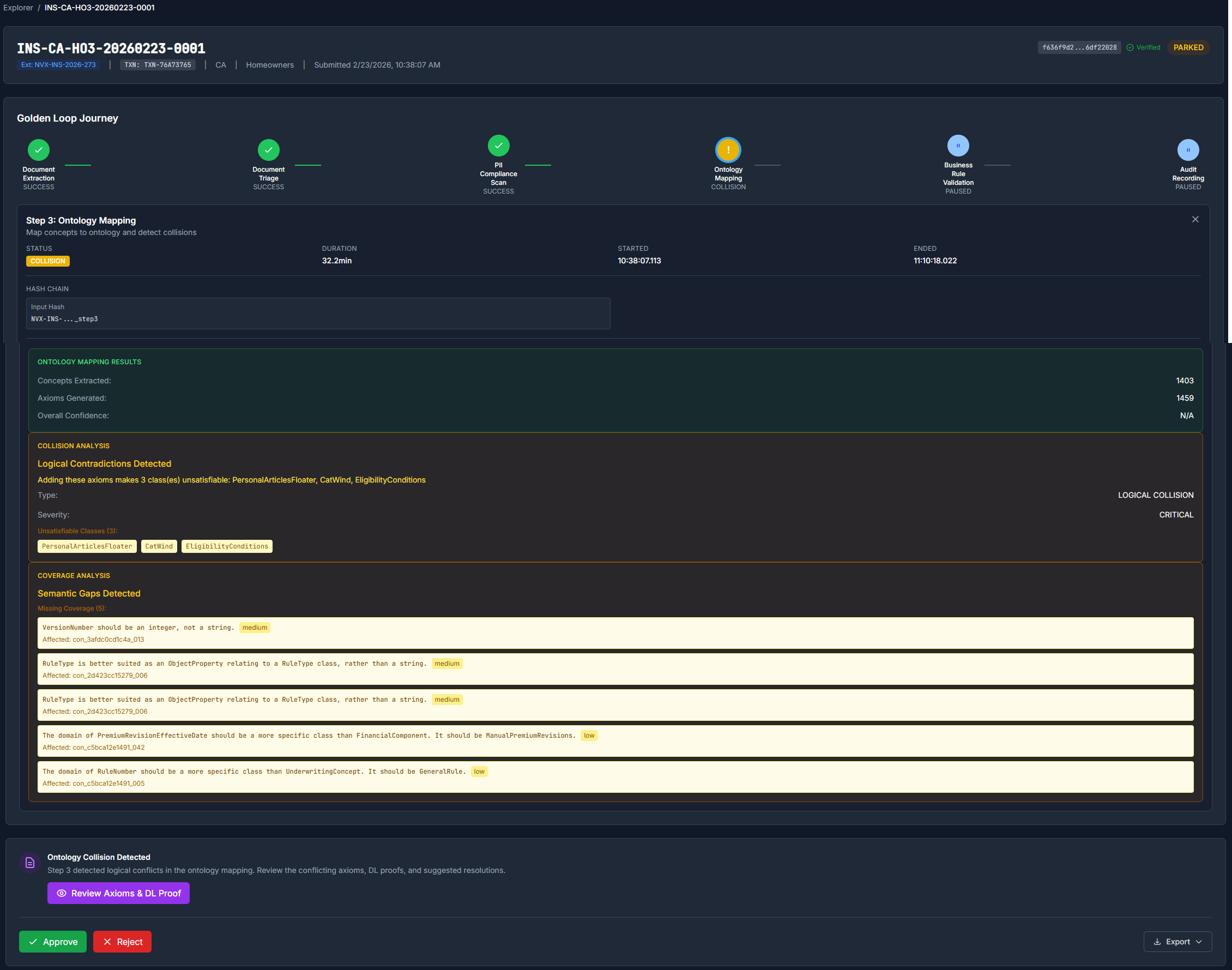
Task: Open the Export dropdown
Action: [x=1176, y=941]
